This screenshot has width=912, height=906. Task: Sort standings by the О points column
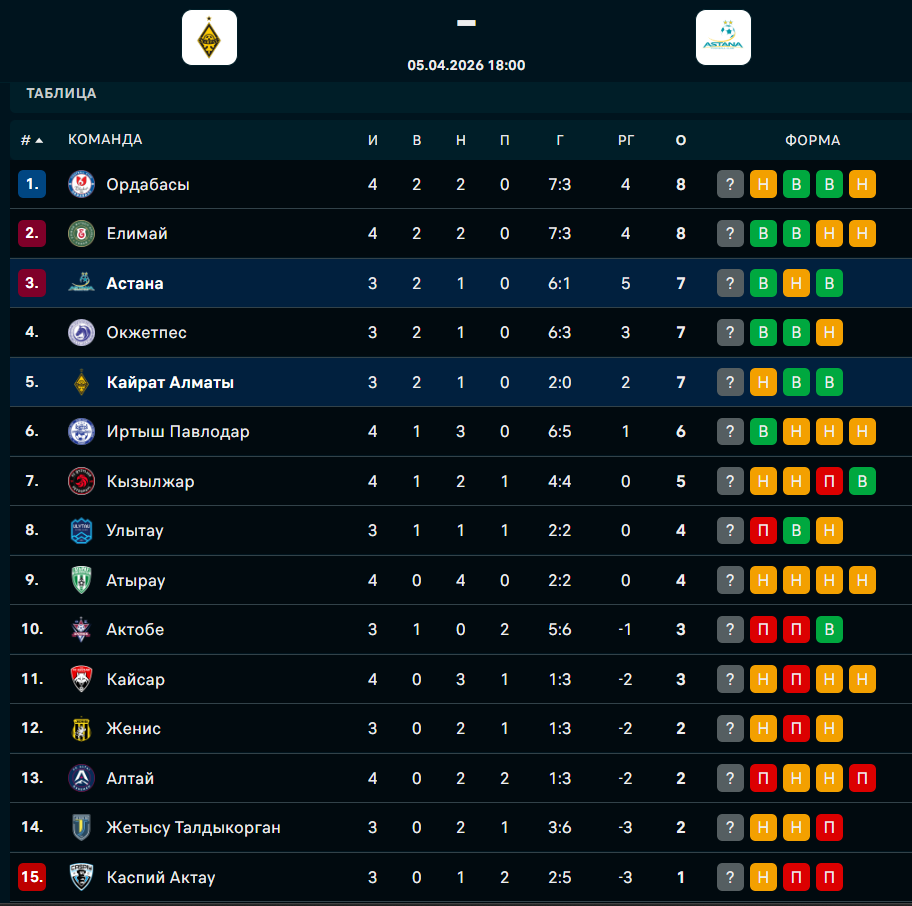681,140
